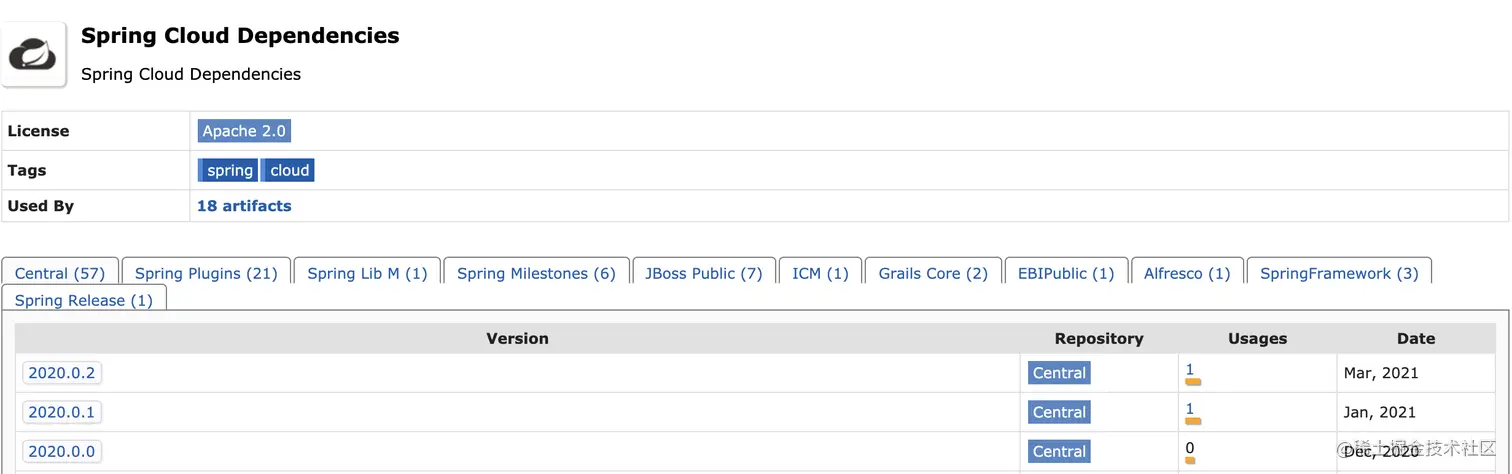Open version 2020.0.1 link

pos(62,412)
